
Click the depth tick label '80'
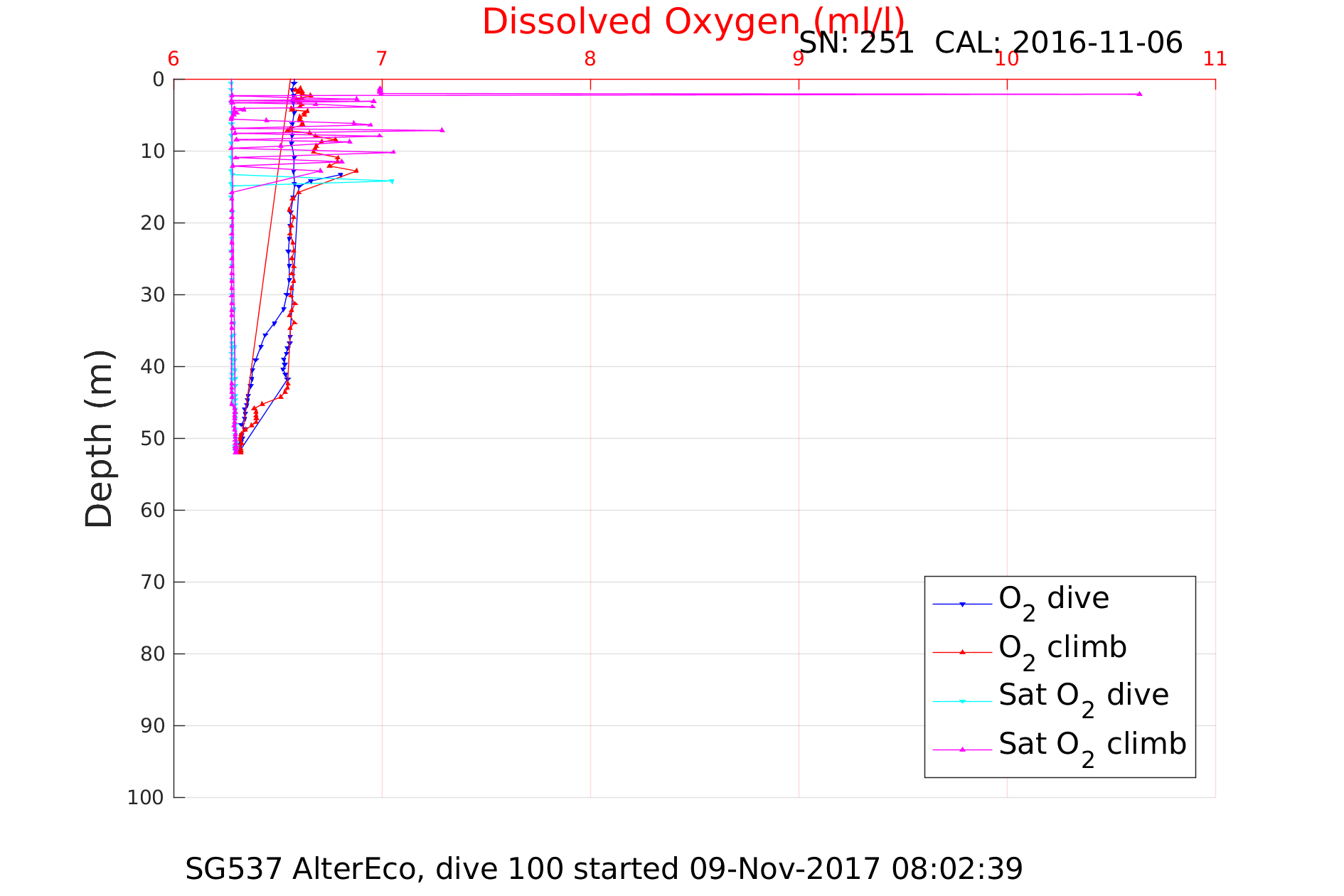pyautogui.click(x=153, y=654)
